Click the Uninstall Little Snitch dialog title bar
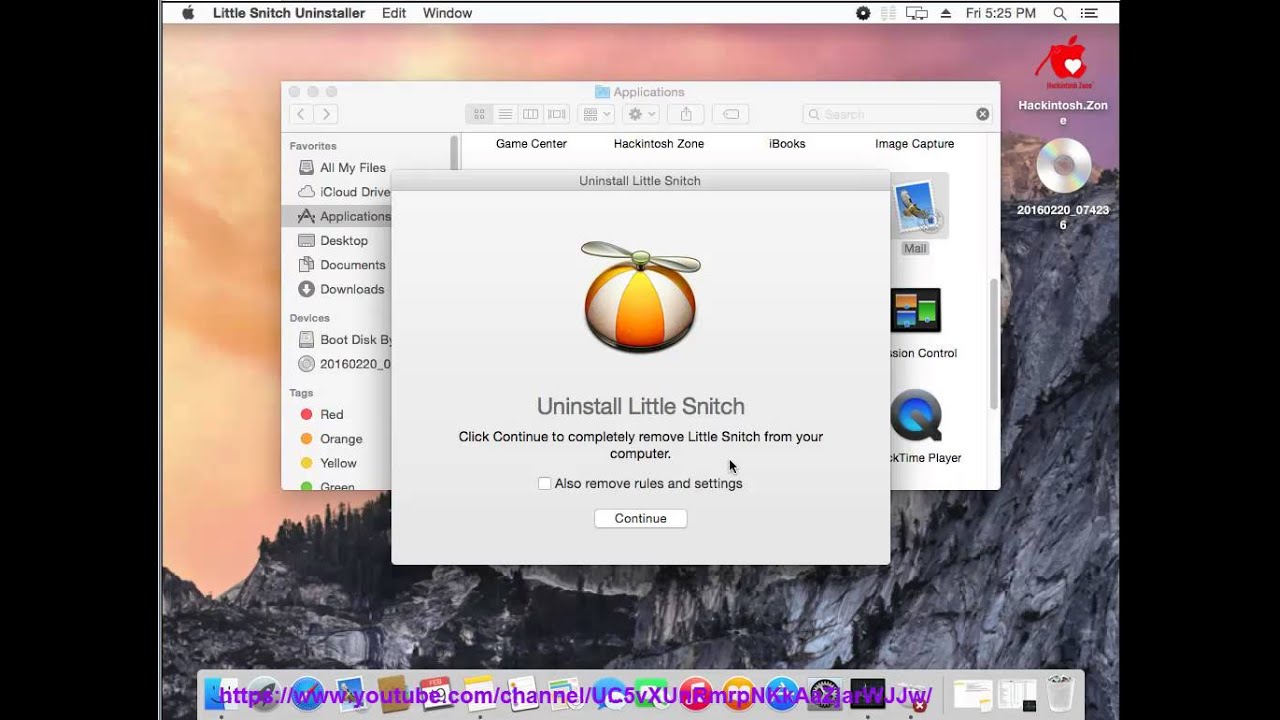 coord(640,181)
